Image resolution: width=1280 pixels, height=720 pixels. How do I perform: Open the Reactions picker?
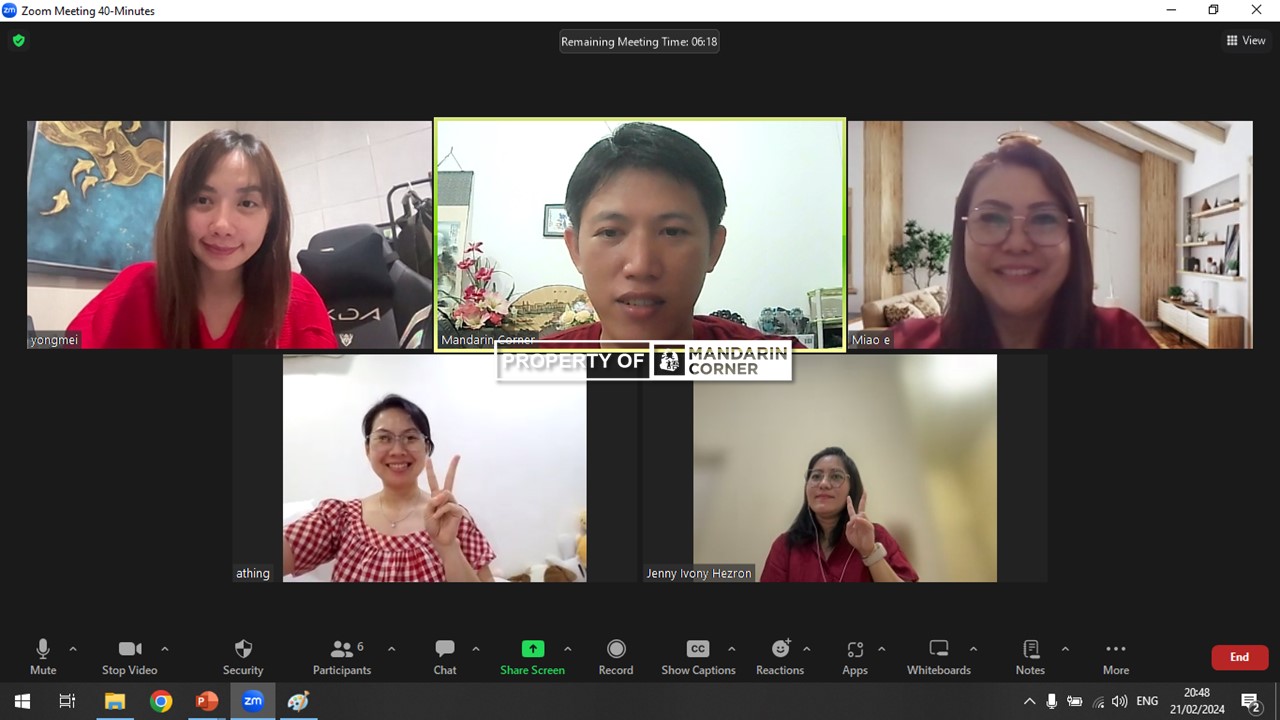click(780, 657)
